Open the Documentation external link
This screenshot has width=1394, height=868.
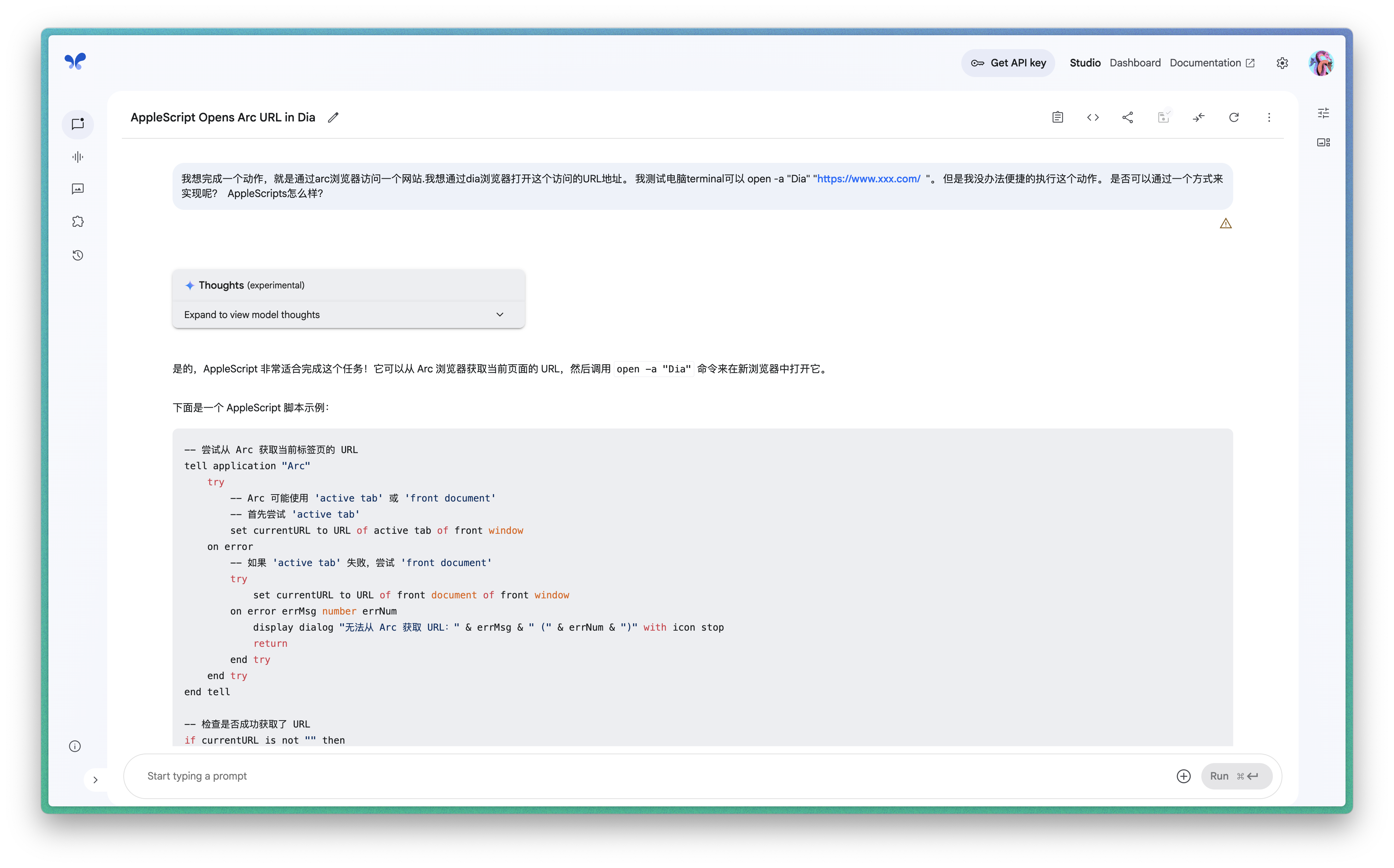click(1212, 63)
